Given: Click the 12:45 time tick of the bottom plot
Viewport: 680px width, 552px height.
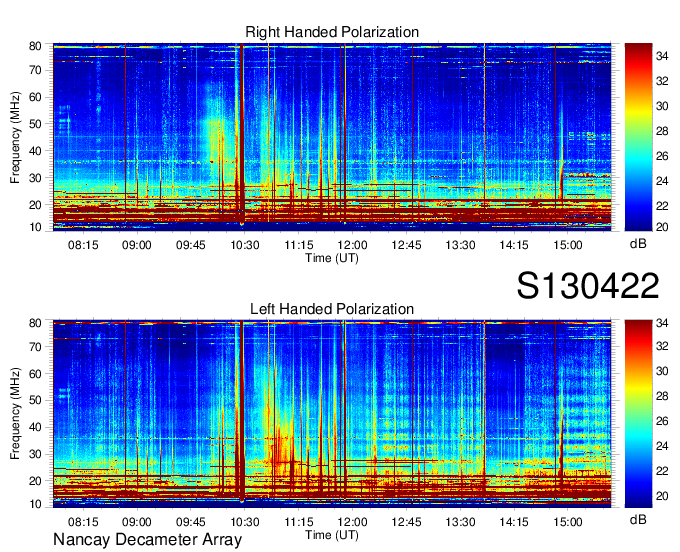Looking at the screenshot, I should click(406, 522).
